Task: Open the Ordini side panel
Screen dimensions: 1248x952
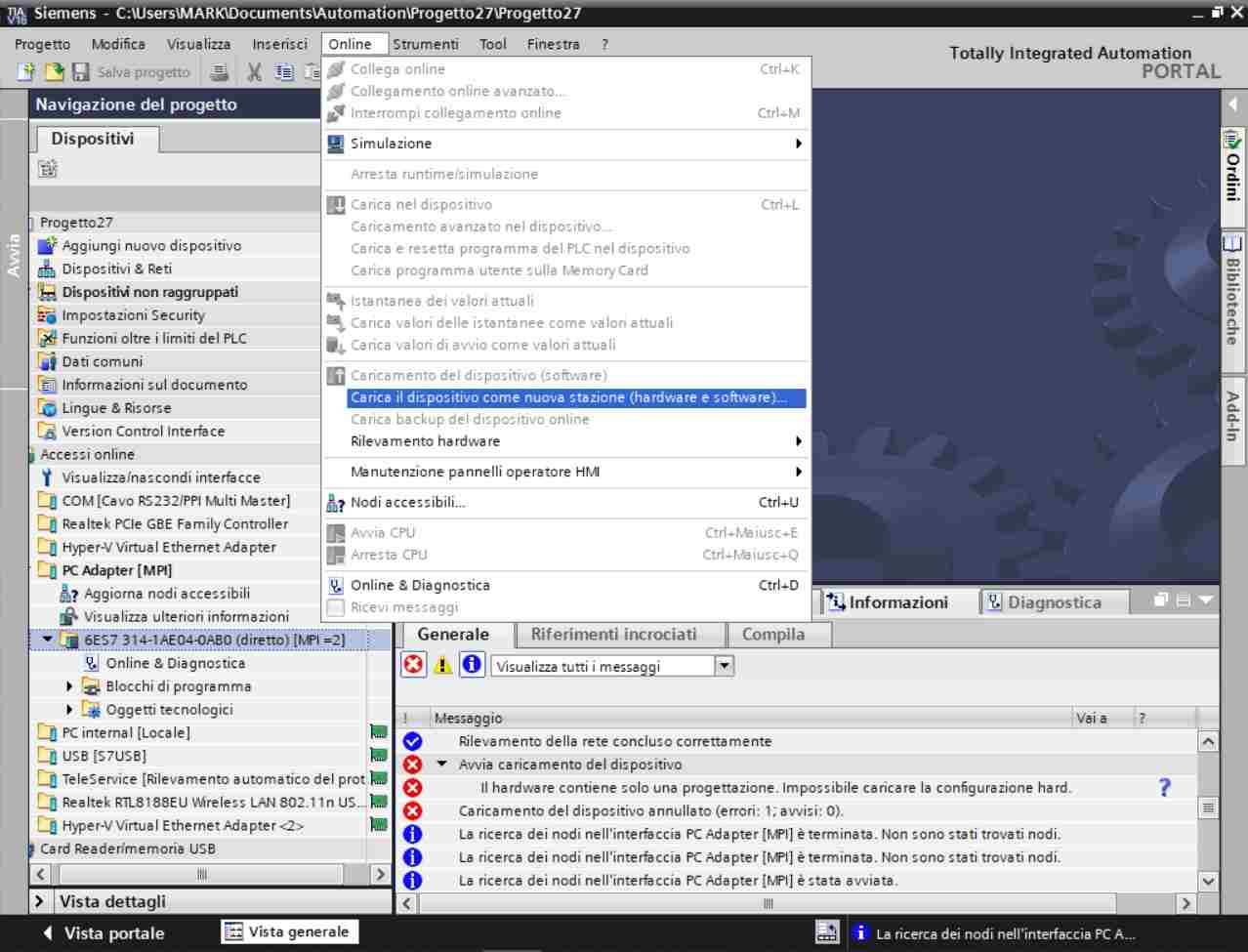Action: [x=1232, y=176]
